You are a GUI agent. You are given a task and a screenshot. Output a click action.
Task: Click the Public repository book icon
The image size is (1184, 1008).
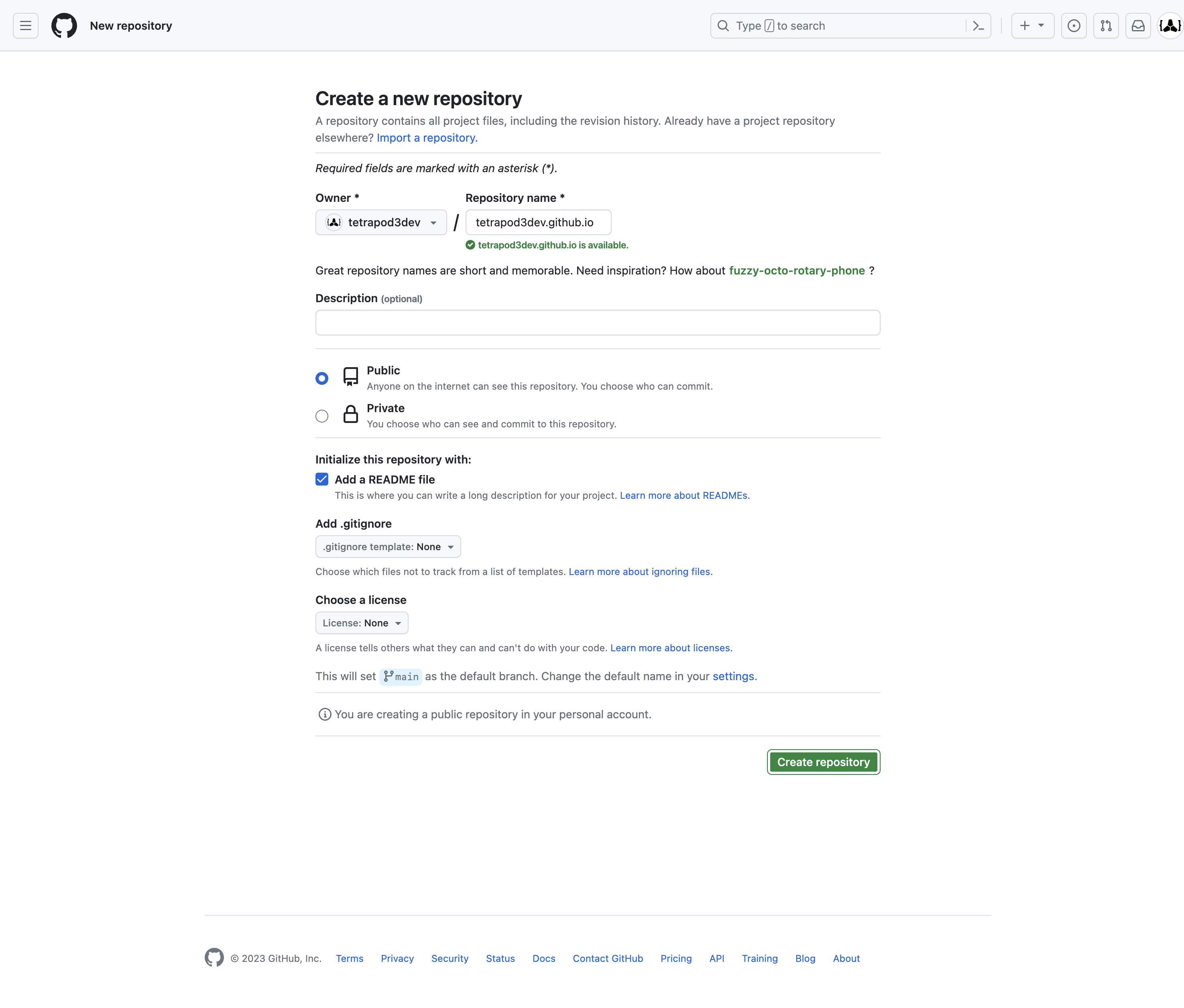[x=351, y=376]
